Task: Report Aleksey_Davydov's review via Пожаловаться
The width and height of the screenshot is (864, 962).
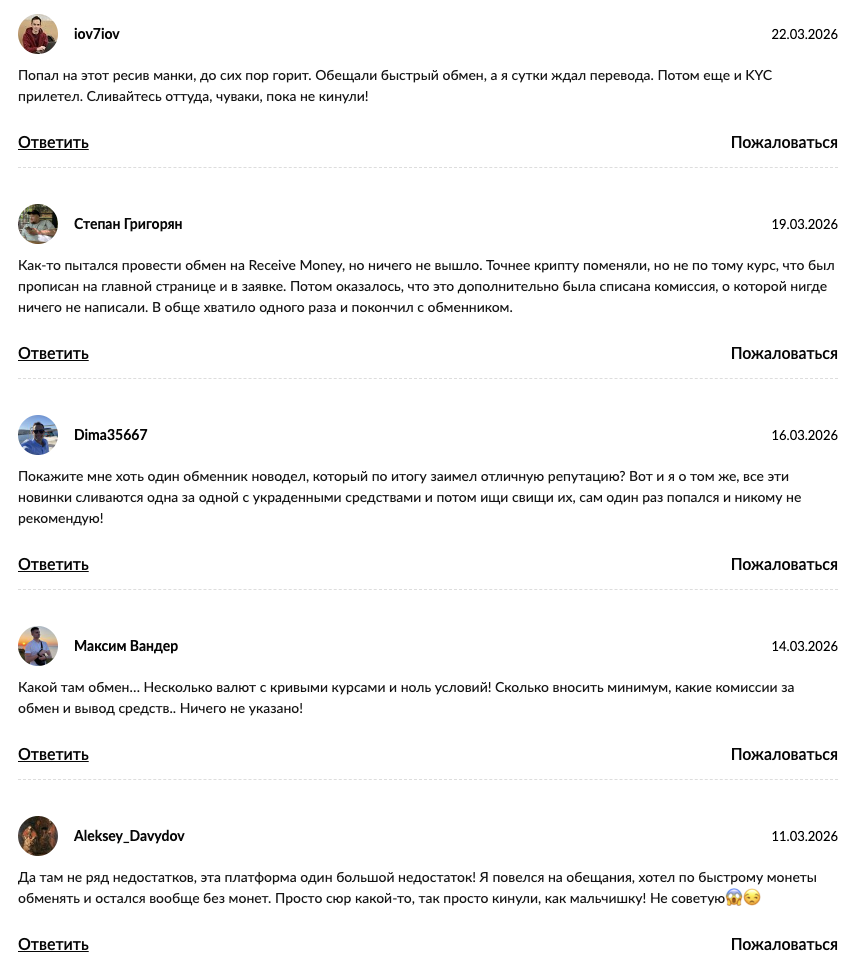Action: click(784, 944)
